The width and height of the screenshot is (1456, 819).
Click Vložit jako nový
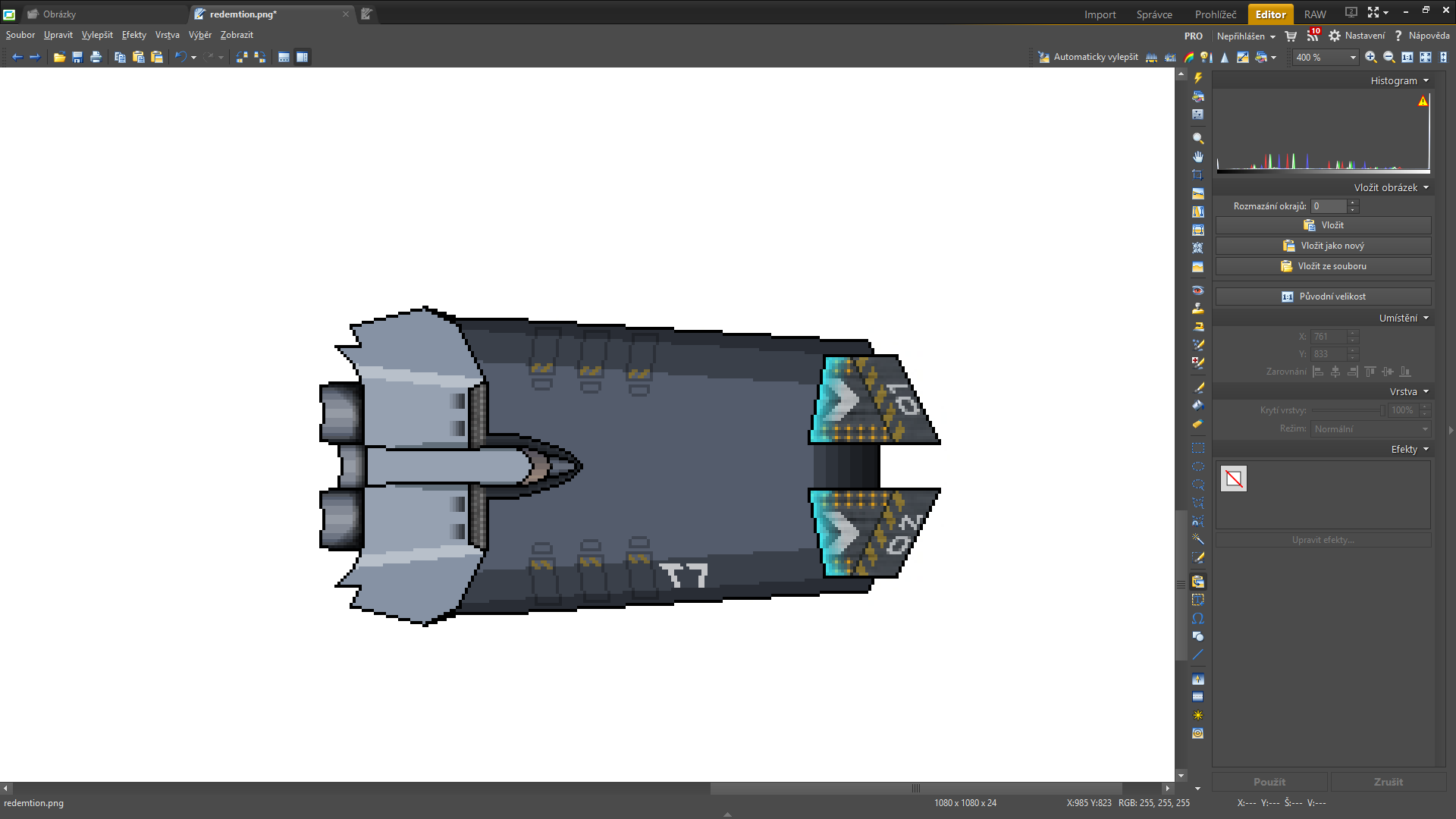coord(1323,246)
